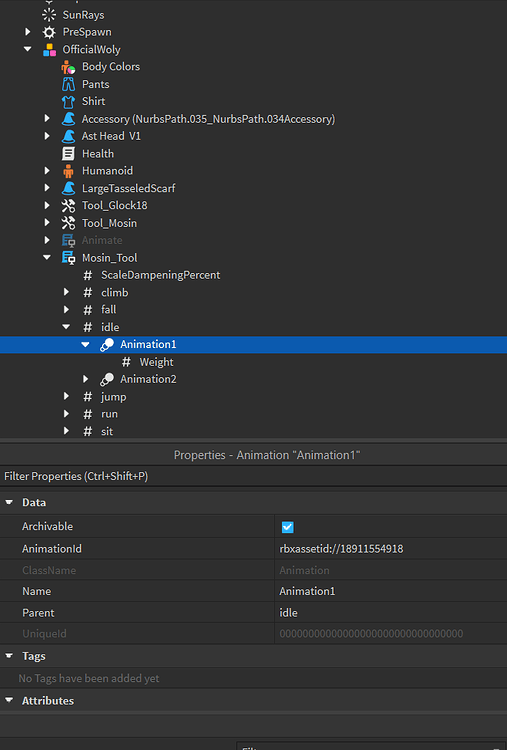Click the Parent property value idle

[x=390, y=613]
